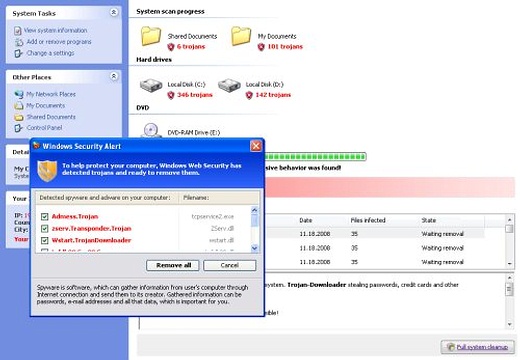Viewport: 520px width, 360px height.
Task: Click the My Network Places icon
Action: [x=19, y=94]
